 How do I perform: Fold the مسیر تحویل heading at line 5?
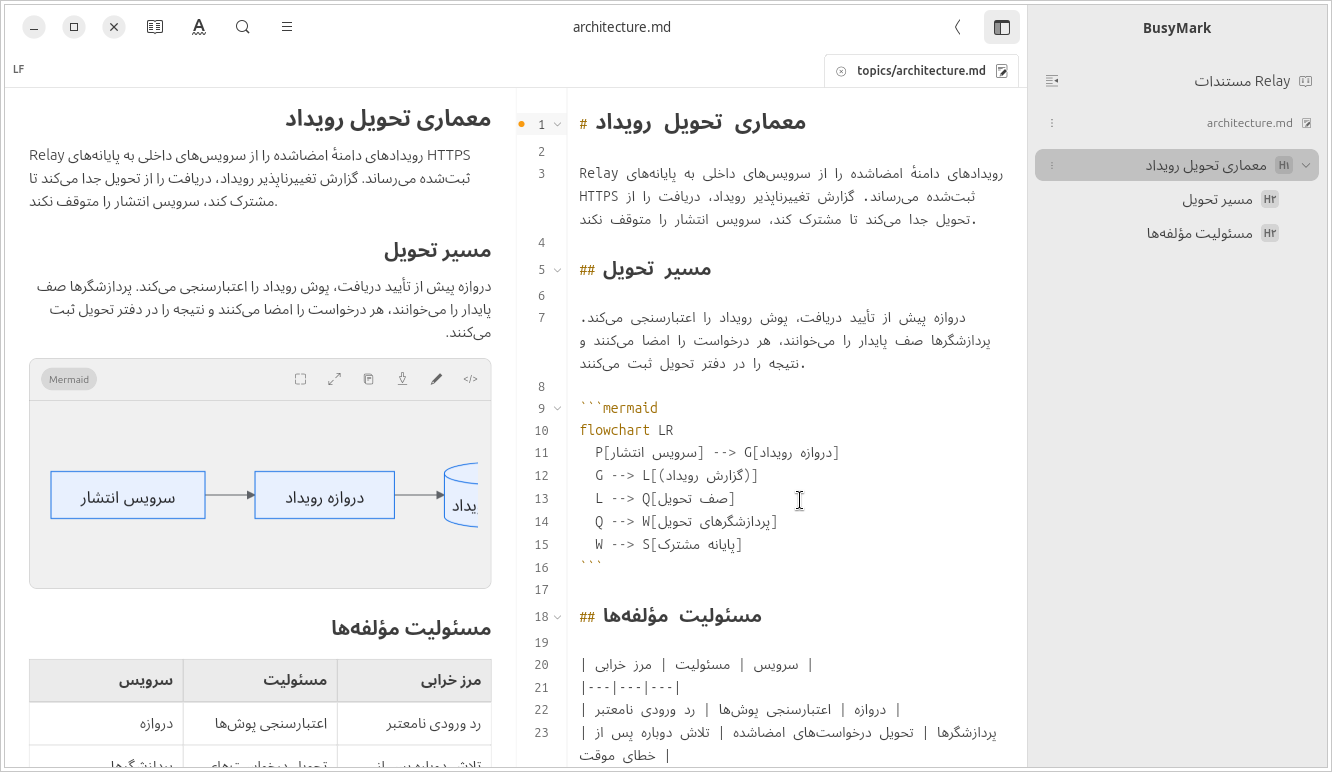point(557,270)
